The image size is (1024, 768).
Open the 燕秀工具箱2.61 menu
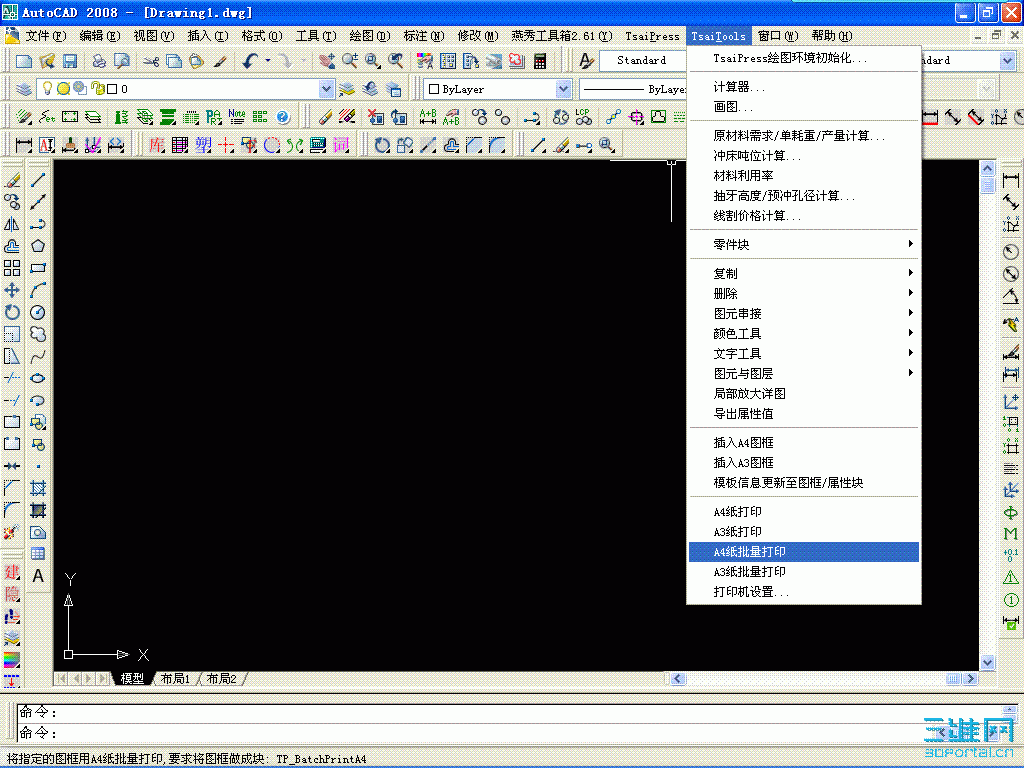tap(562, 36)
